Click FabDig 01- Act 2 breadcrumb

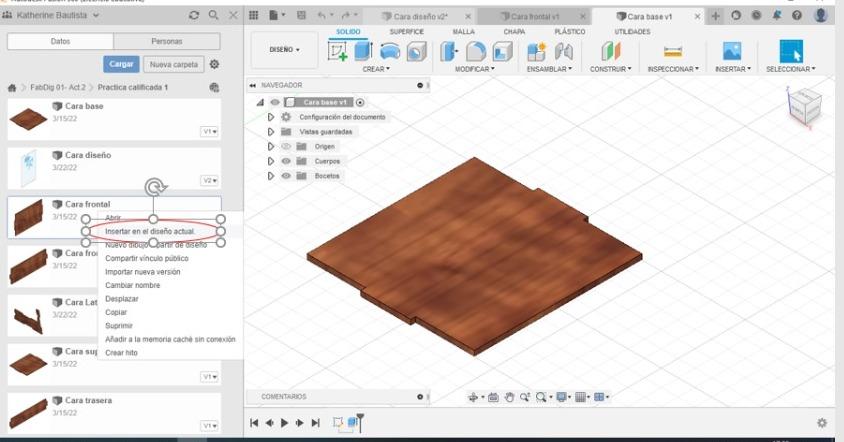58,87
